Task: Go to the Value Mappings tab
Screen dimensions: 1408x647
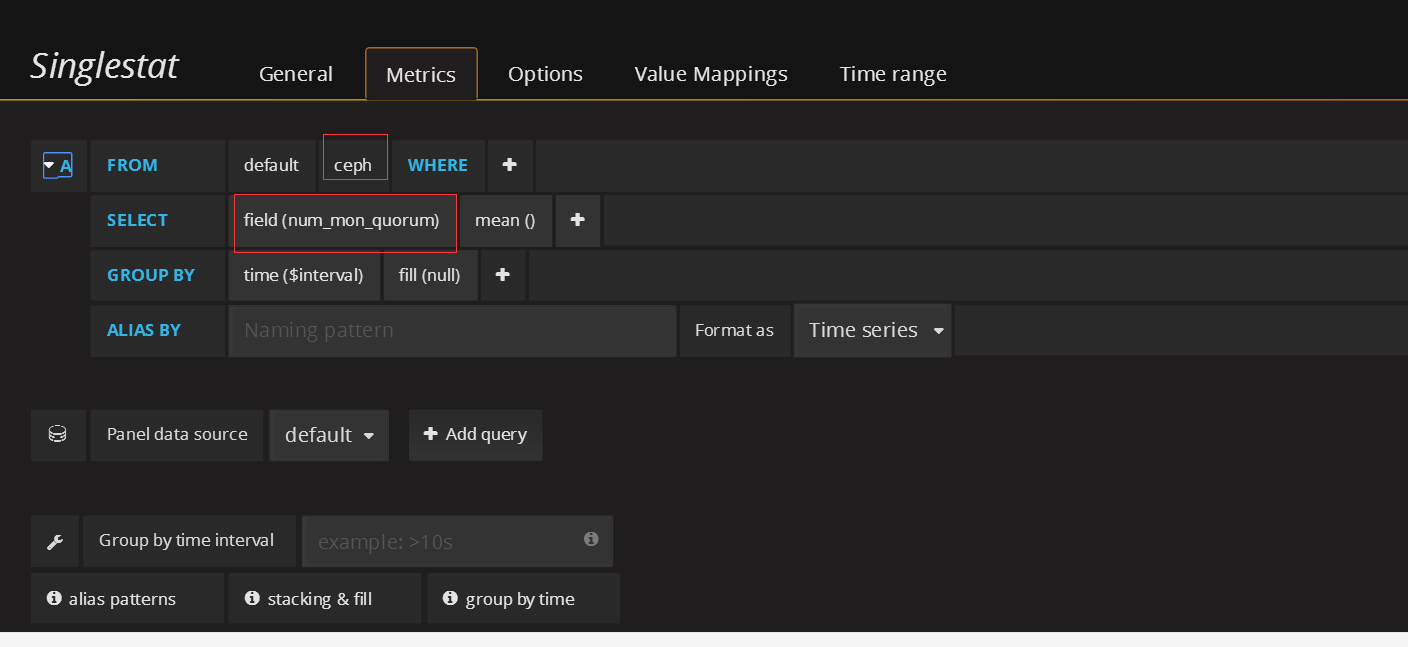Action: (x=710, y=74)
